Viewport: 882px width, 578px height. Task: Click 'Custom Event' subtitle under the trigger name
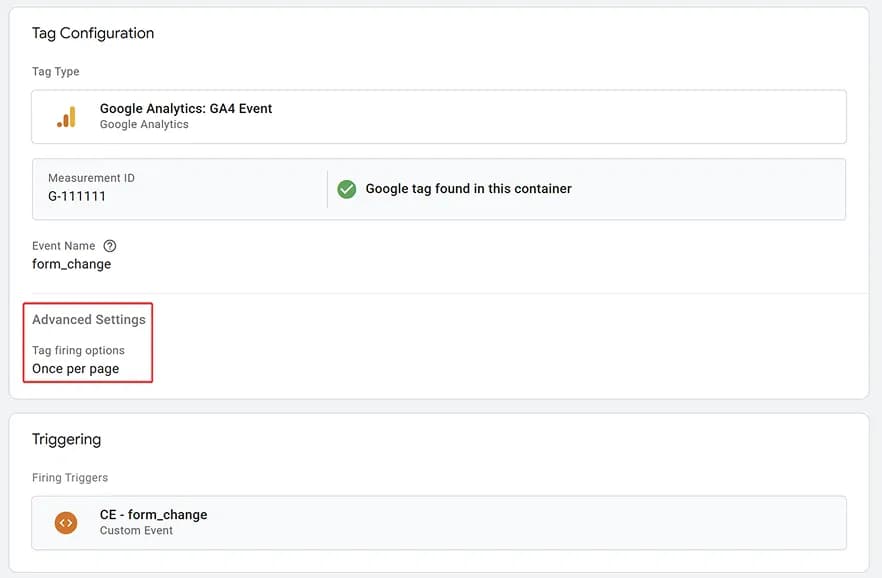coord(136,531)
